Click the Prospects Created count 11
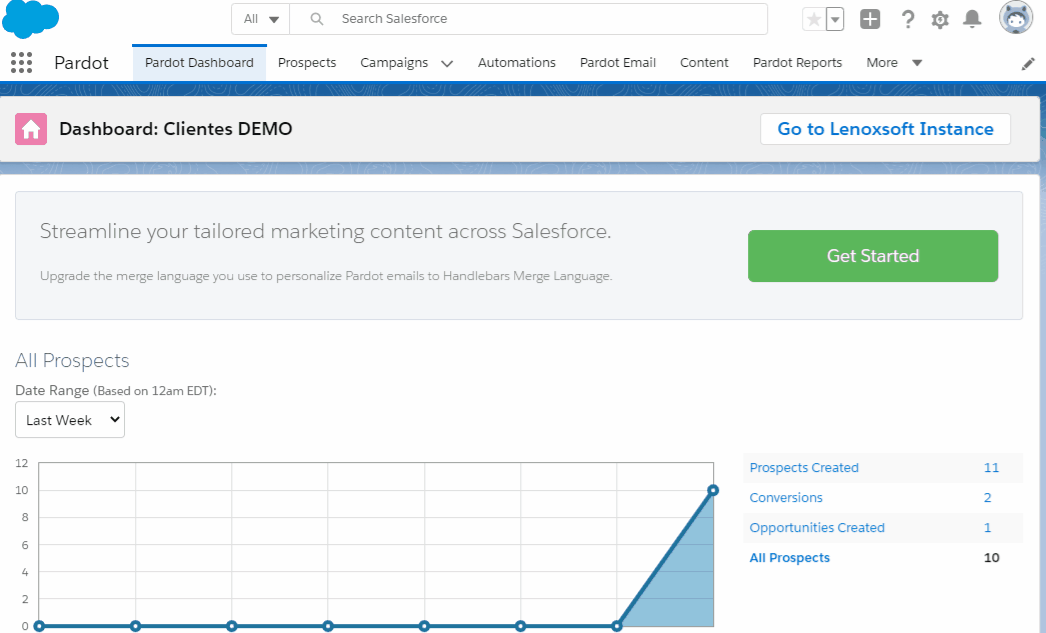Image resolution: width=1046 pixels, height=633 pixels. click(x=991, y=468)
